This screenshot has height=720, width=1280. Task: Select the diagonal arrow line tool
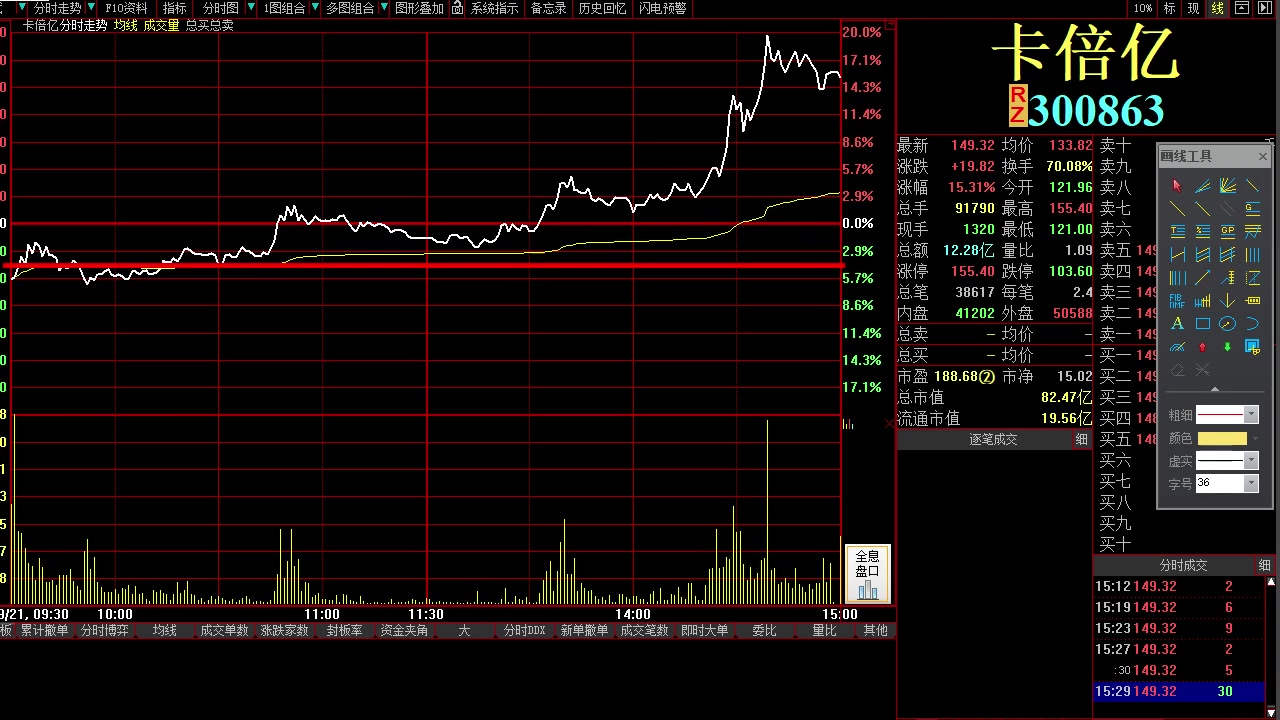[1203, 277]
